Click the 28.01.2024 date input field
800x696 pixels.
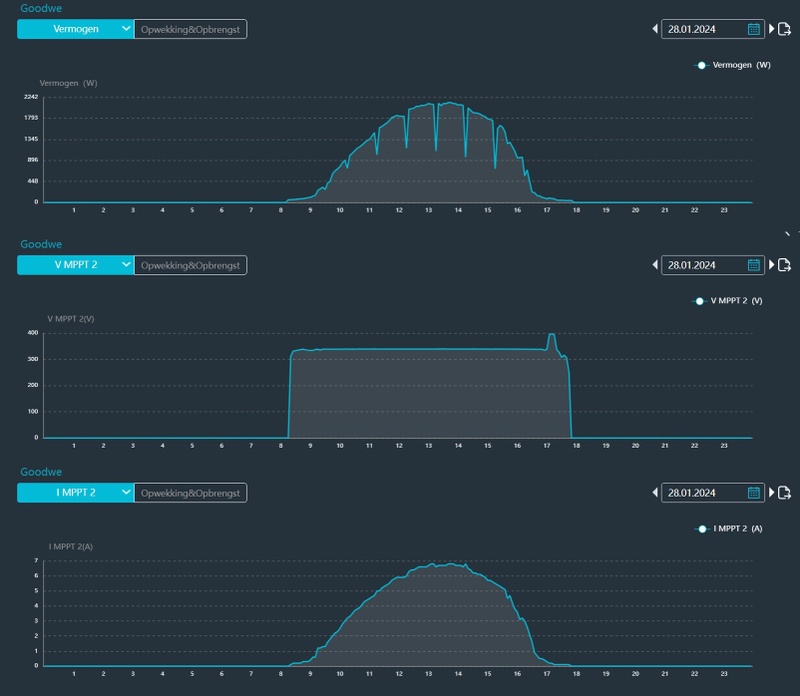pyautogui.click(x=700, y=29)
